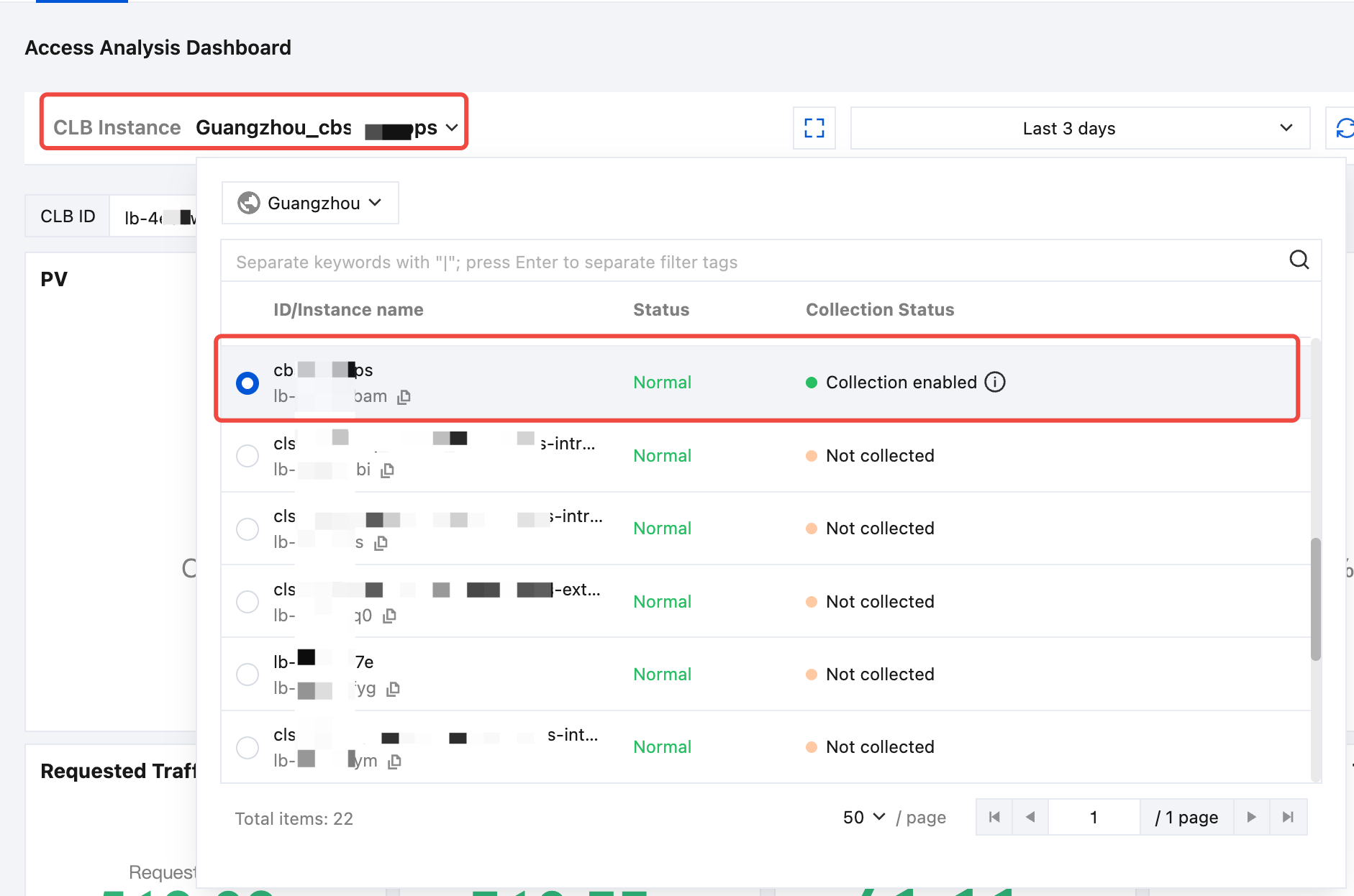This screenshot has width=1354, height=896.
Task: Select the radio for lb- instance ending 7e
Action: pos(247,675)
